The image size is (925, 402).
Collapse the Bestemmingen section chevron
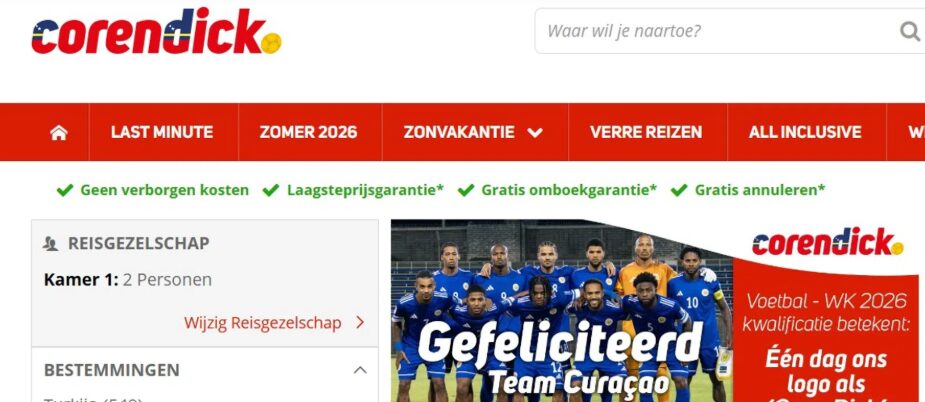pos(360,370)
